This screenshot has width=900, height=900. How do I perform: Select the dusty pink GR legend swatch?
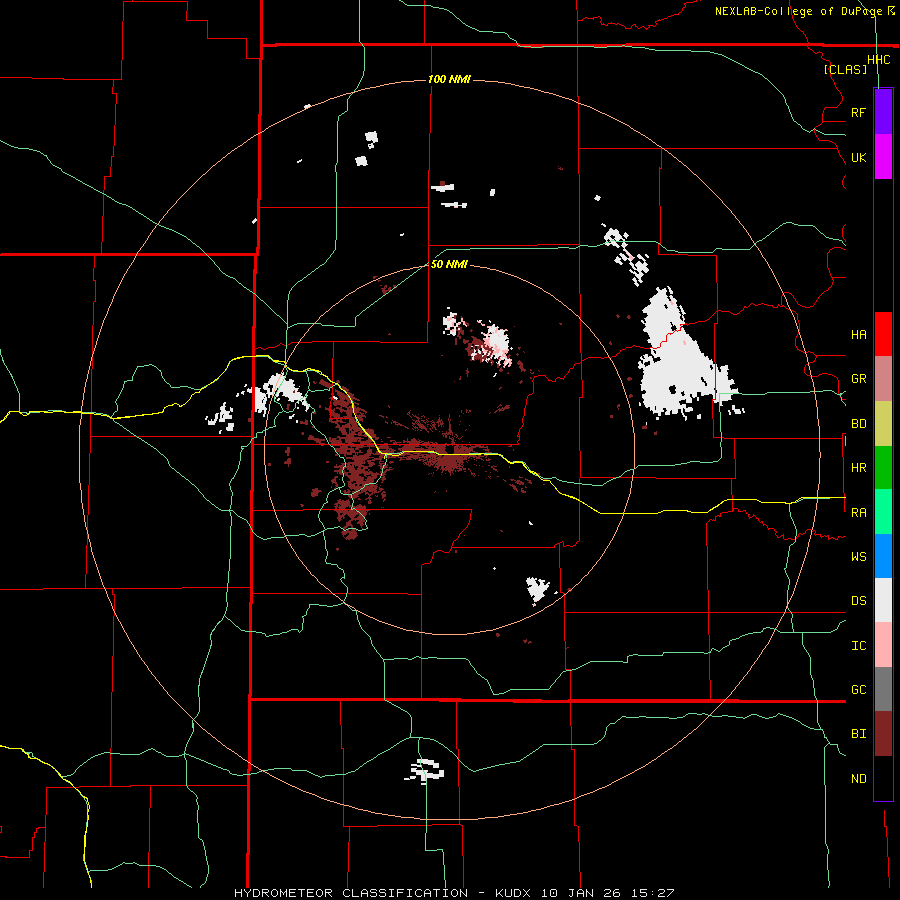[x=883, y=379]
